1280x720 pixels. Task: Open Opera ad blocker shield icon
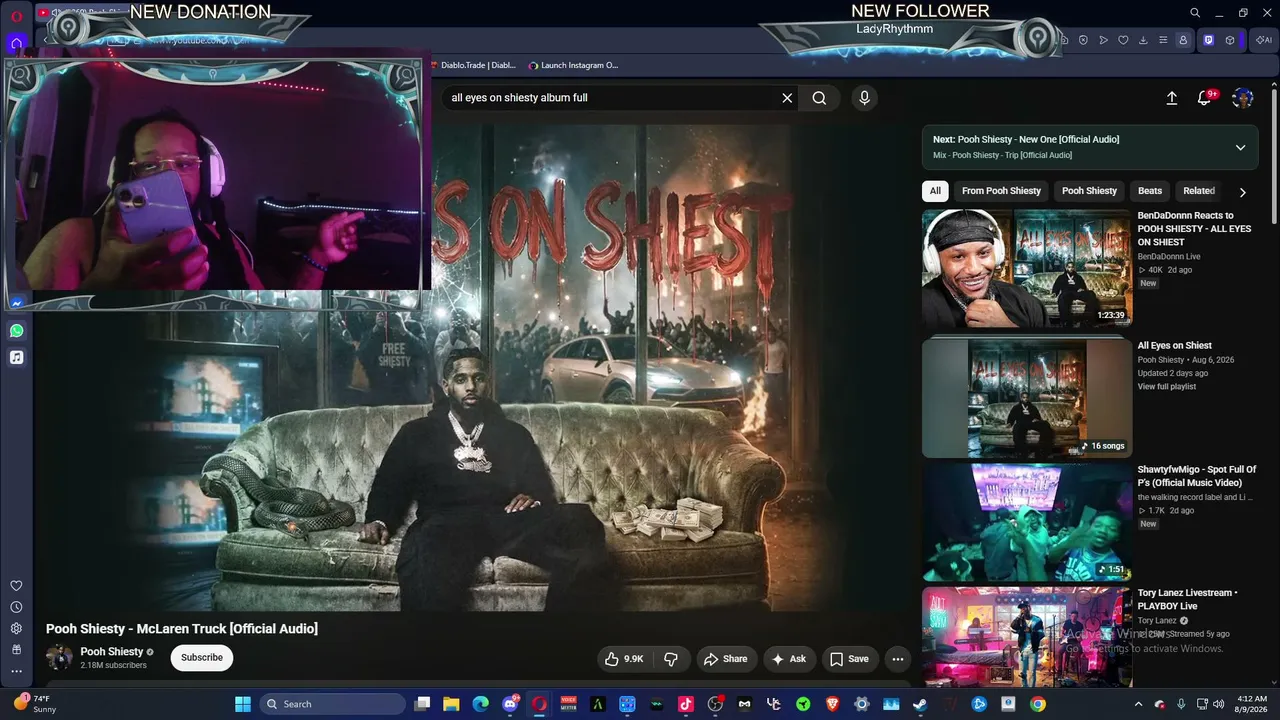coord(1083,40)
